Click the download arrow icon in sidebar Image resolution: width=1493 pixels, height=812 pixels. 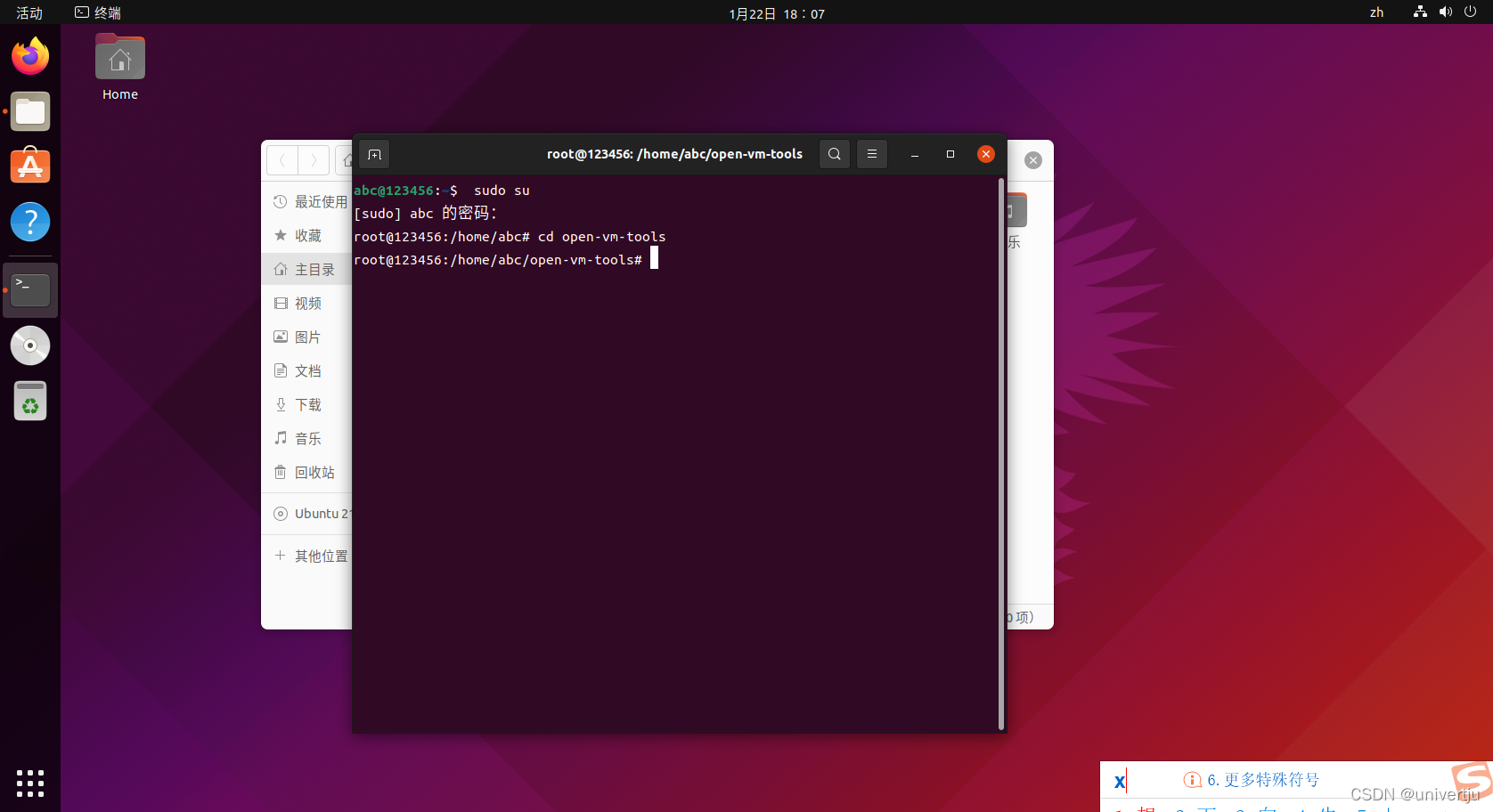(281, 405)
